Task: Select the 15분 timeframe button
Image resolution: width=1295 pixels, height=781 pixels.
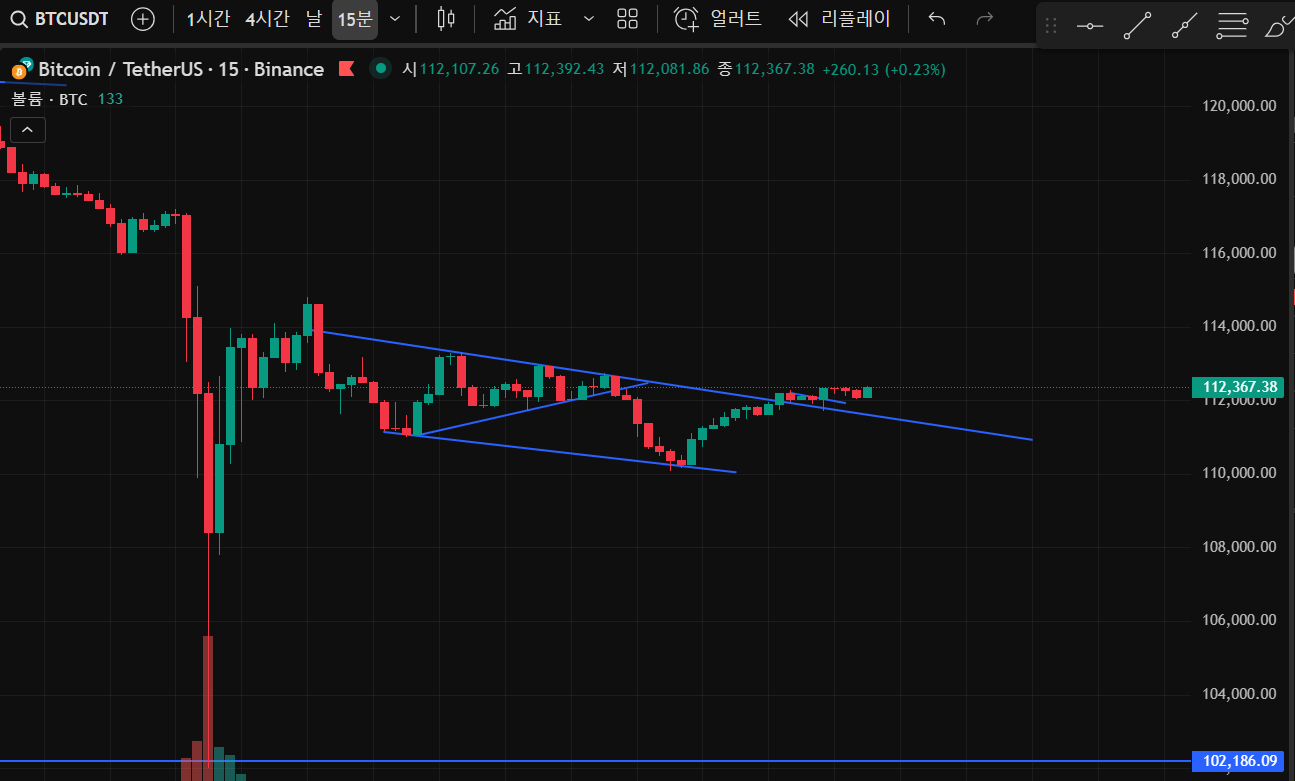Action: (x=355, y=19)
